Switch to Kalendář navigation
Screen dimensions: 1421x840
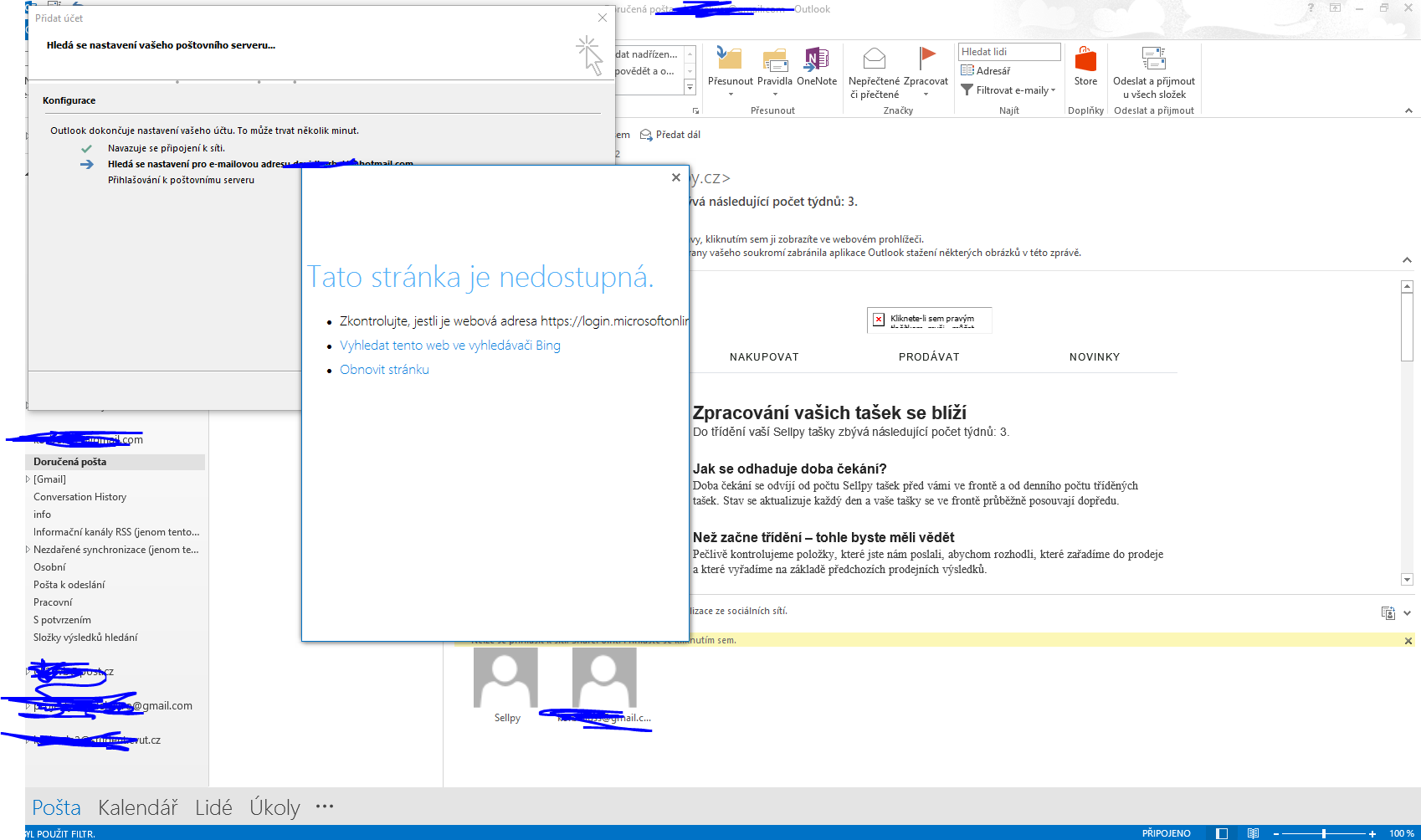[x=138, y=807]
